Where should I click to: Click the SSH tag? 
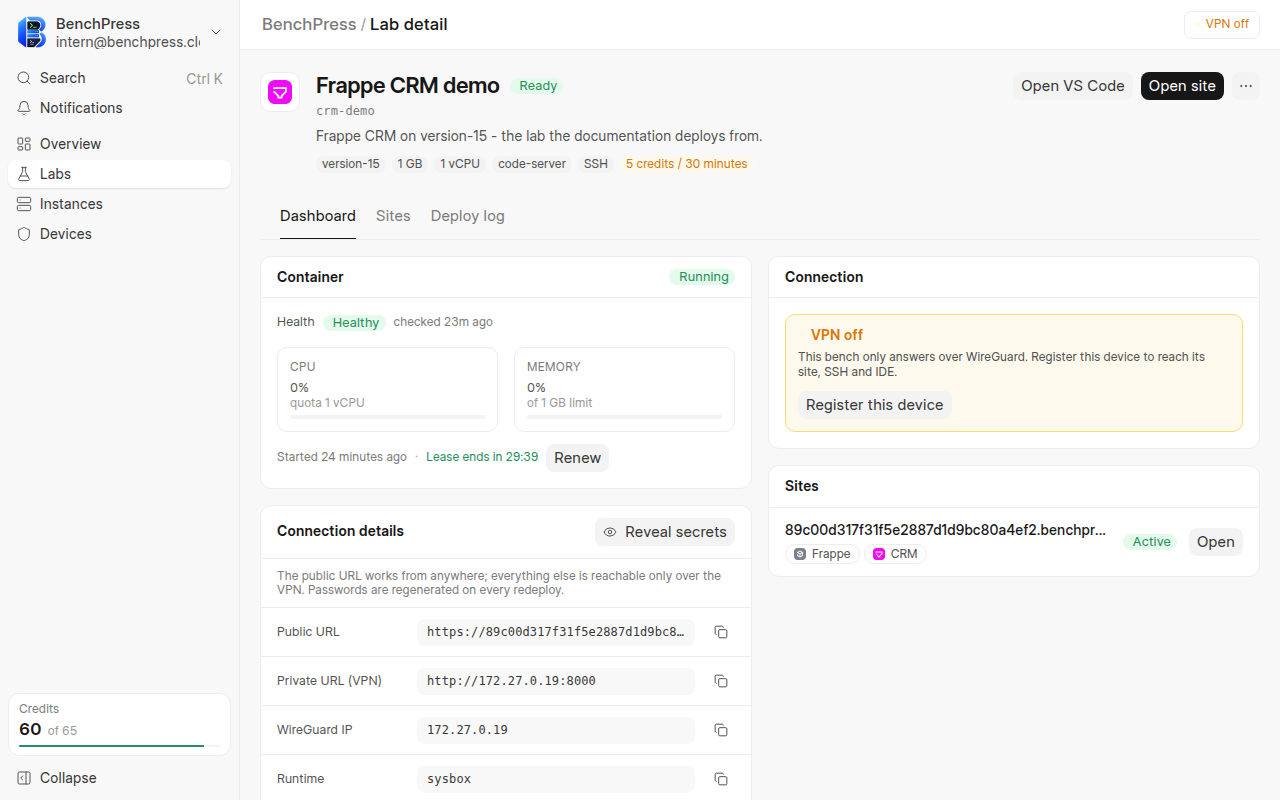596,164
